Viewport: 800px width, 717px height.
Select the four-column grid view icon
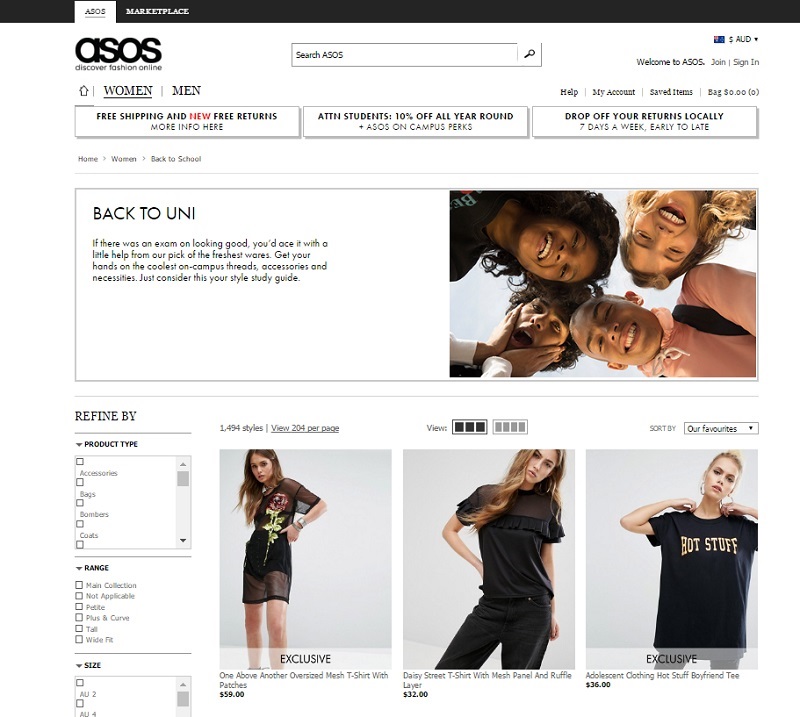(x=510, y=427)
